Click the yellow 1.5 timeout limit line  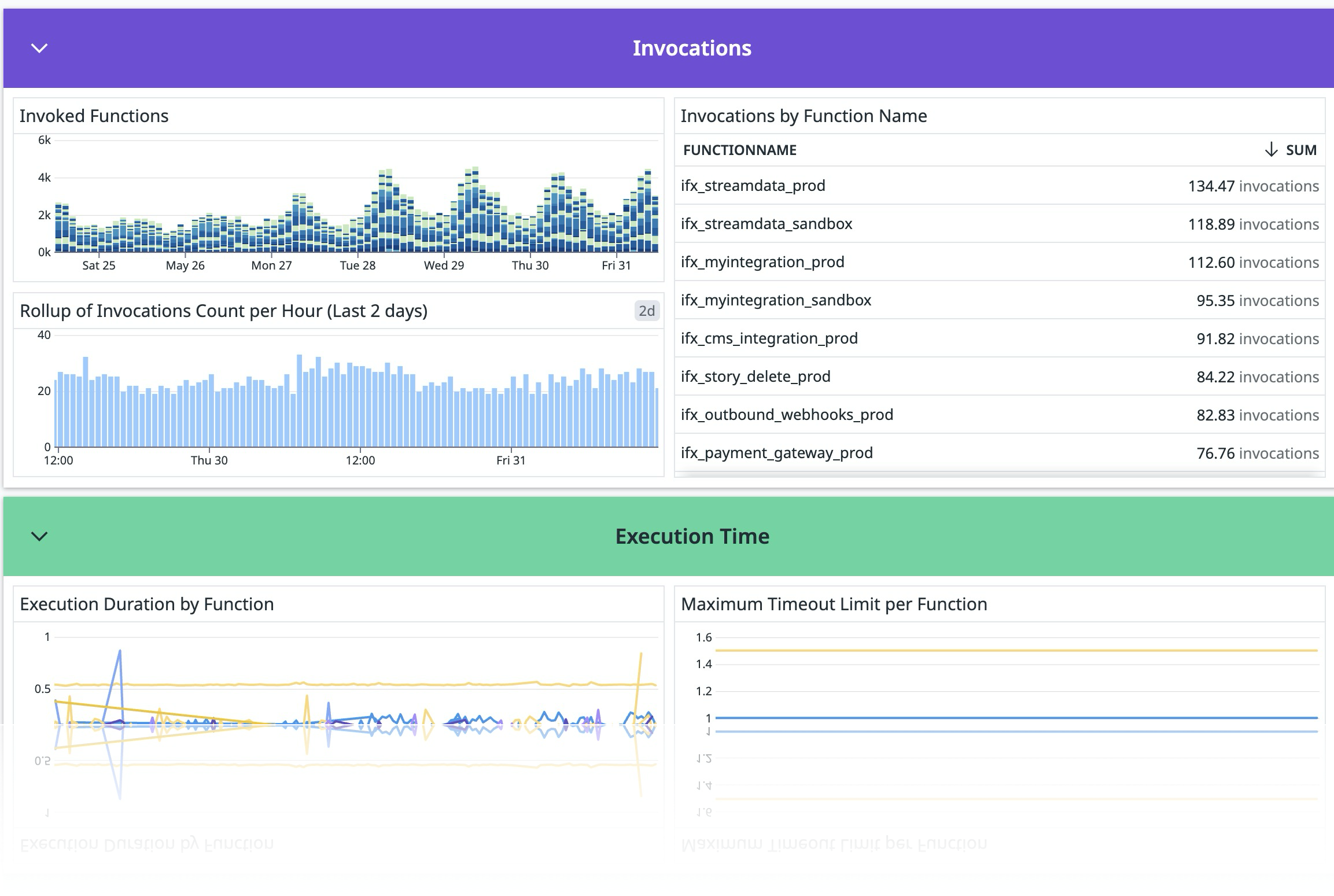point(1016,651)
